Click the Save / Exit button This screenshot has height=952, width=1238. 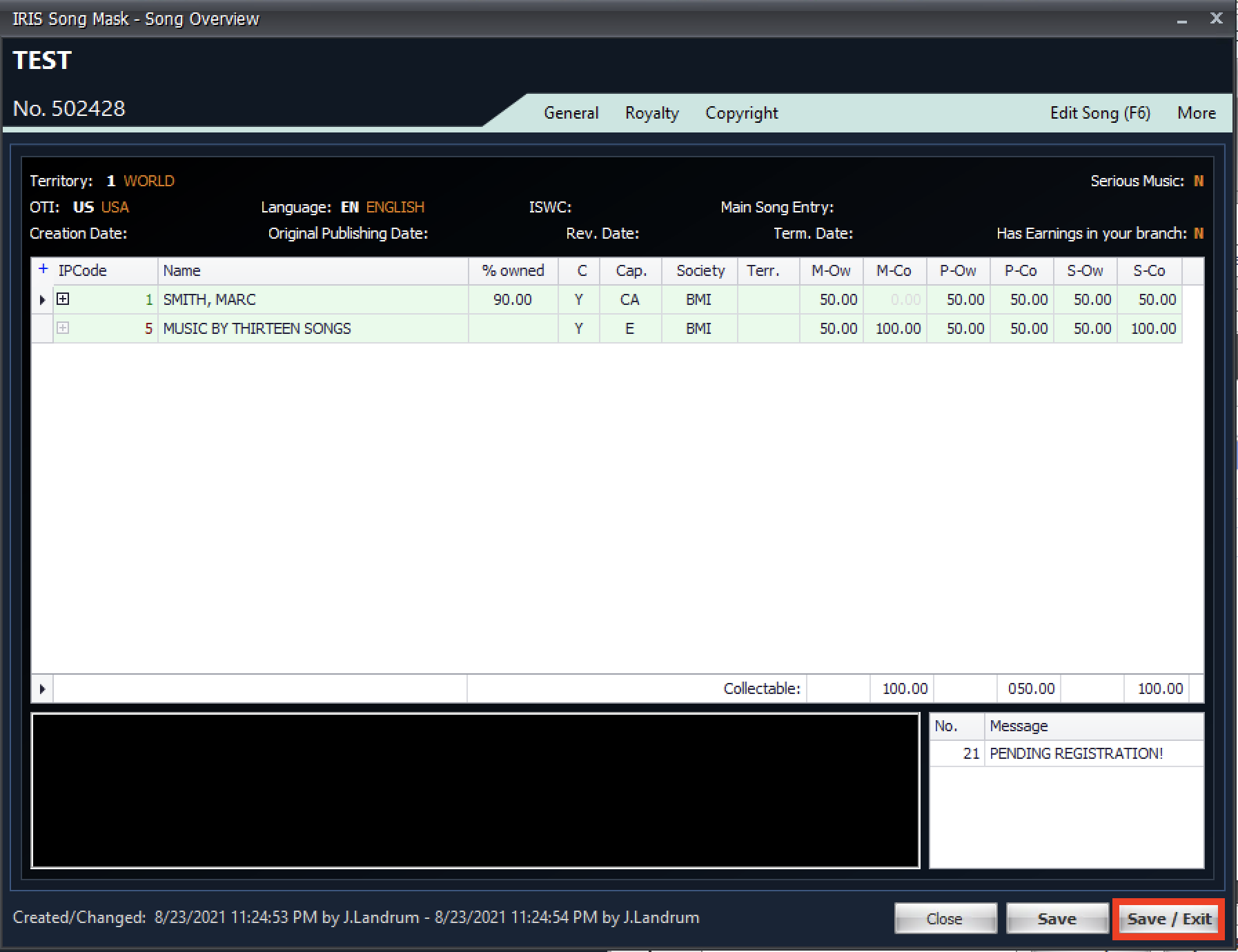pos(1168,919)
